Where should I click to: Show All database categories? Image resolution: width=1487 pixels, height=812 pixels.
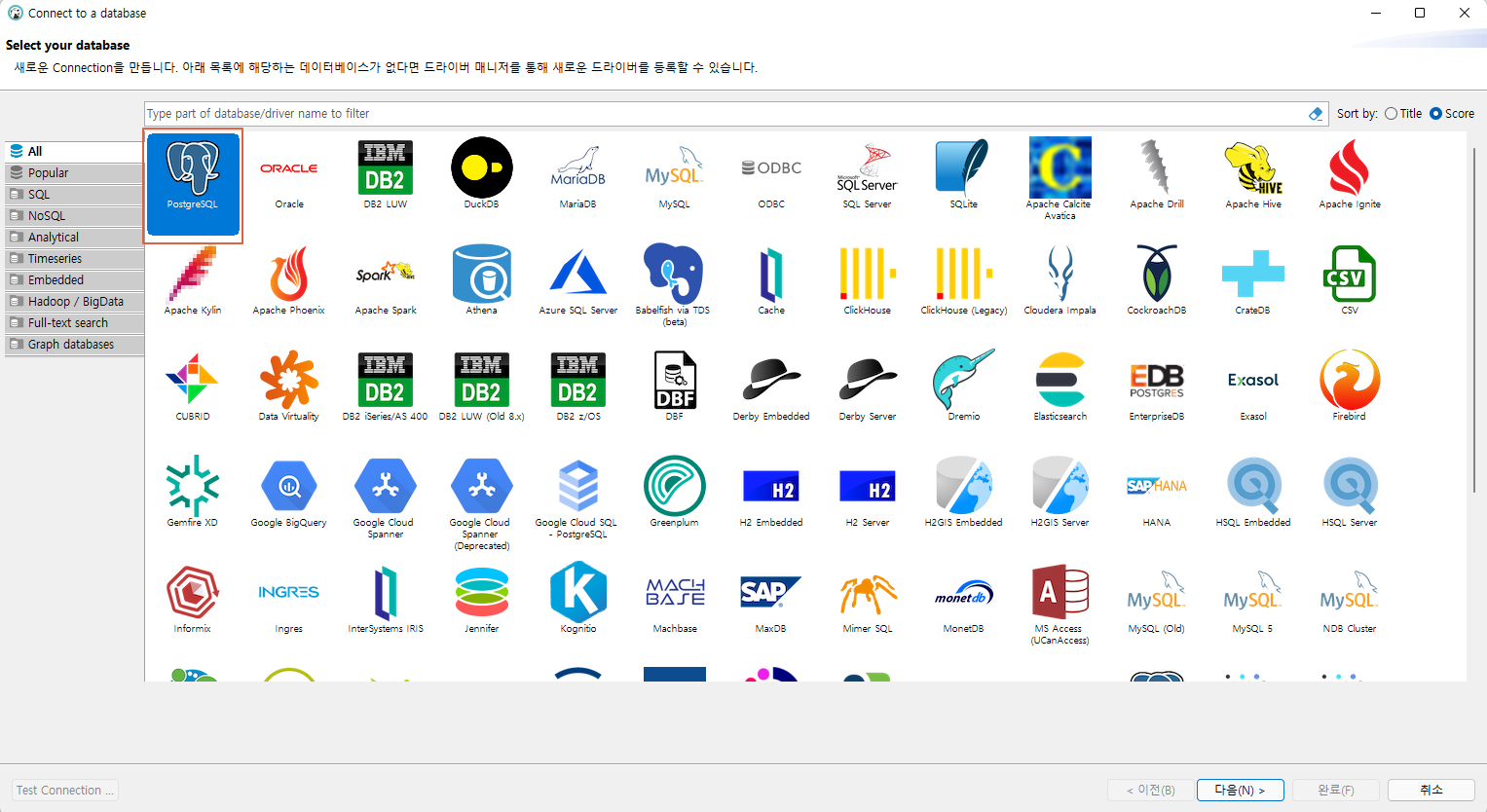click(x=75, y=152)
